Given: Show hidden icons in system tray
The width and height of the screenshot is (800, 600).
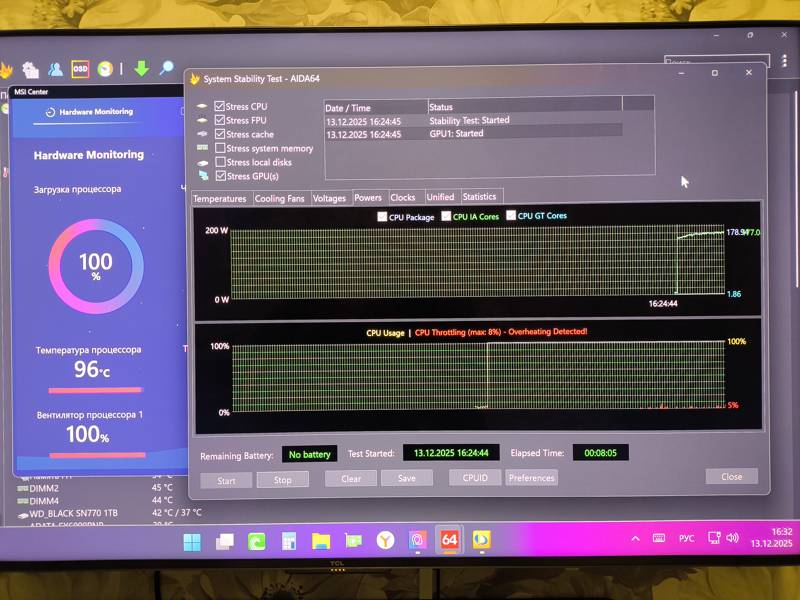Looking at the screenshot, I should point(635,540).
